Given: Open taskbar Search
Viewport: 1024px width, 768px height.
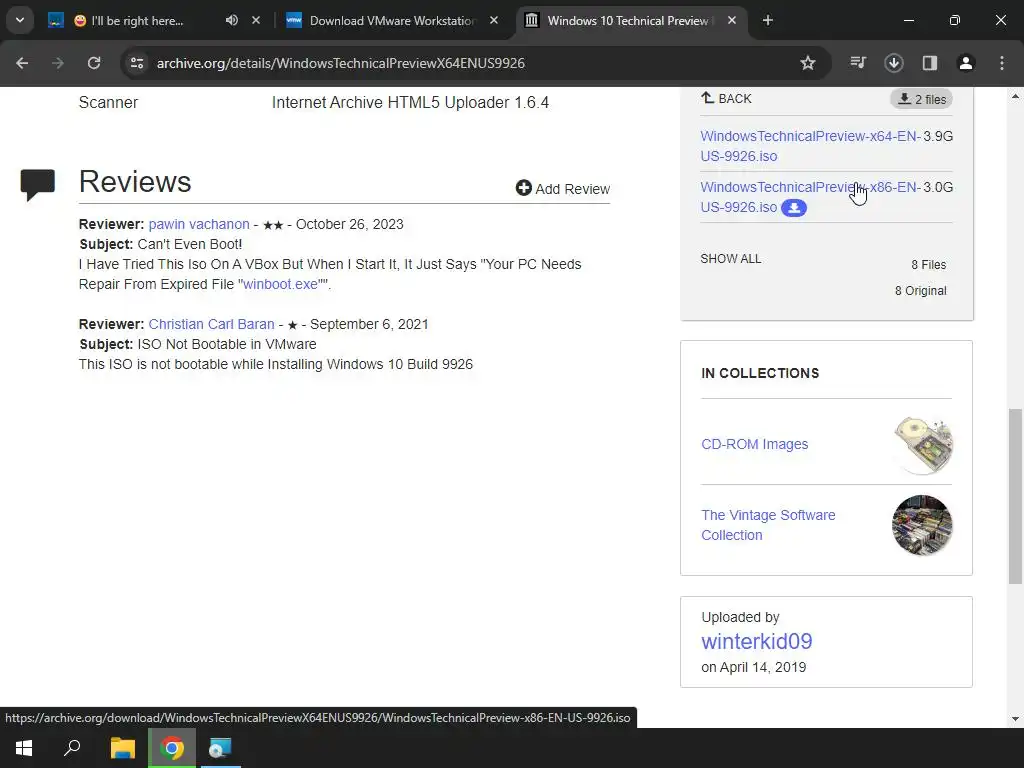Looking at the screenshot, I should [72, 748].
